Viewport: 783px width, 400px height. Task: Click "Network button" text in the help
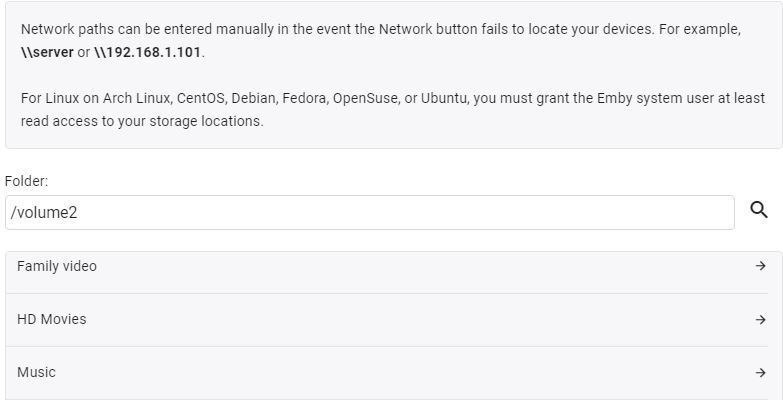tap(435, 30)
